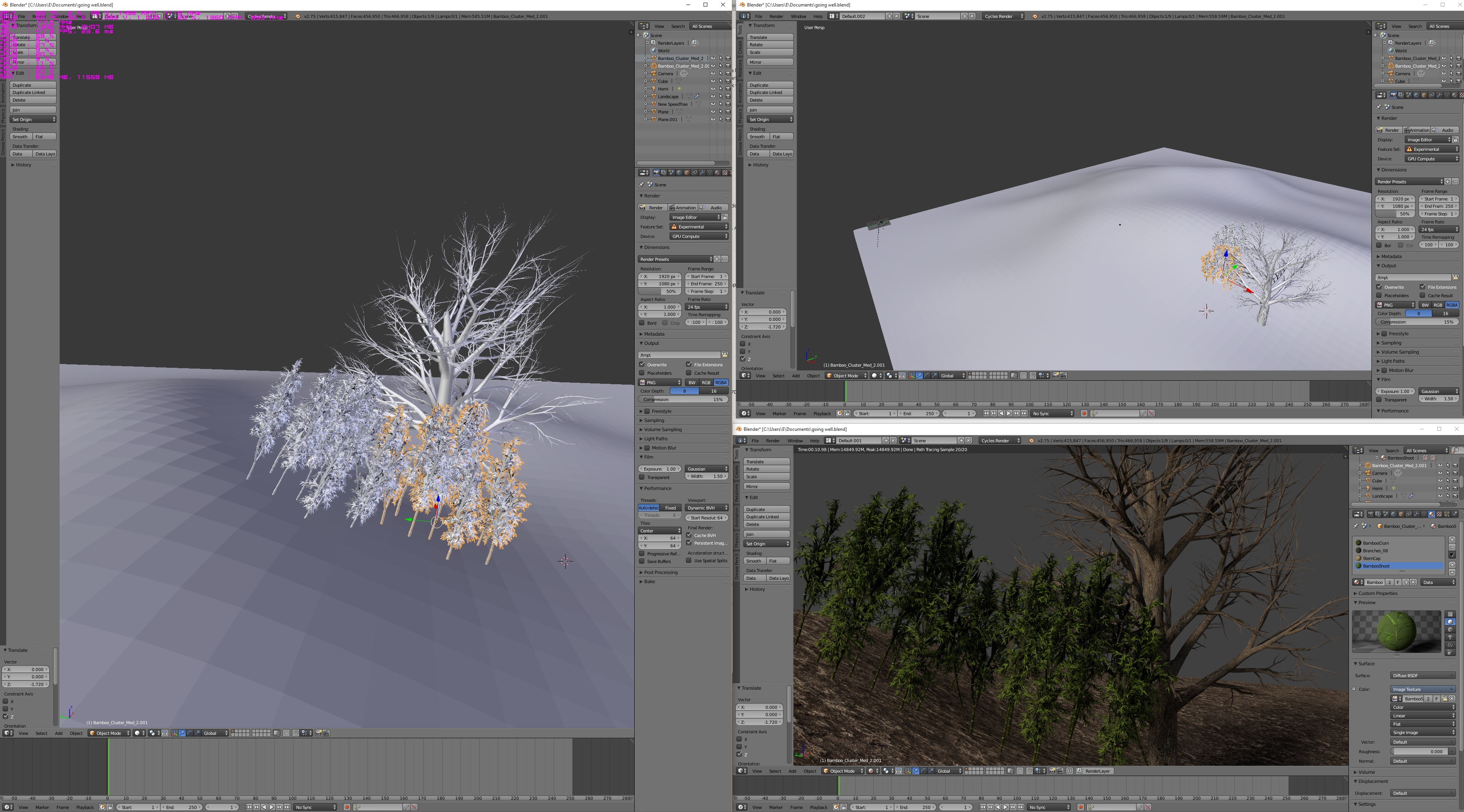The width and height of the screenshot is (1464, 812).
Task: Open the Particles tab in the bottom-right window
Action: click(1447, 514)
